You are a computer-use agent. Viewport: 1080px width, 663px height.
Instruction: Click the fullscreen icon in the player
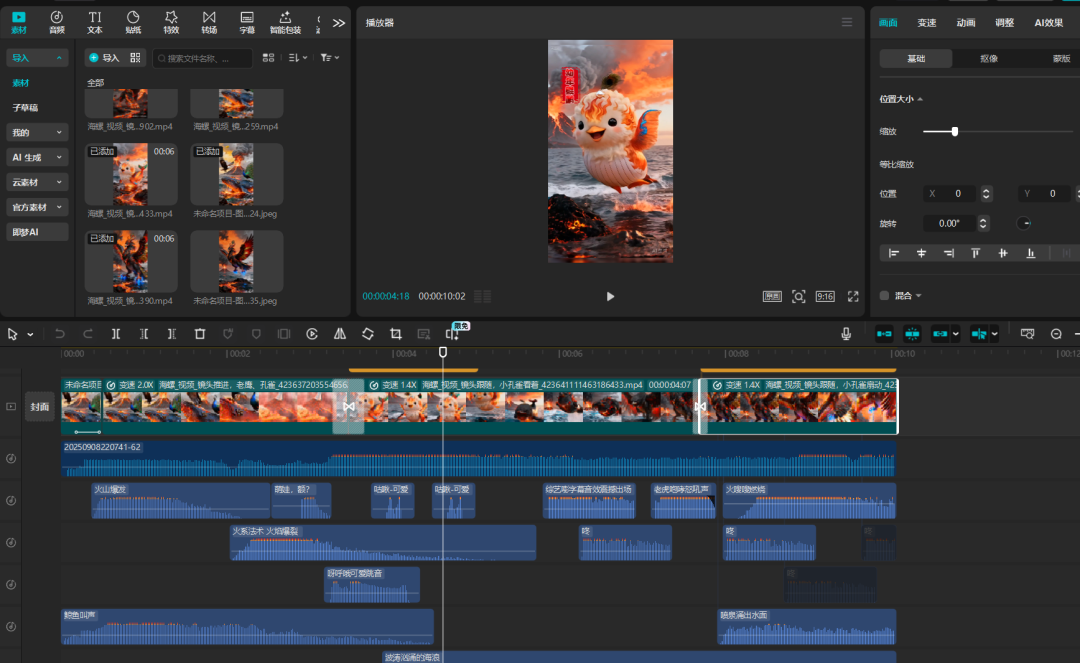(x=853, y=296)
